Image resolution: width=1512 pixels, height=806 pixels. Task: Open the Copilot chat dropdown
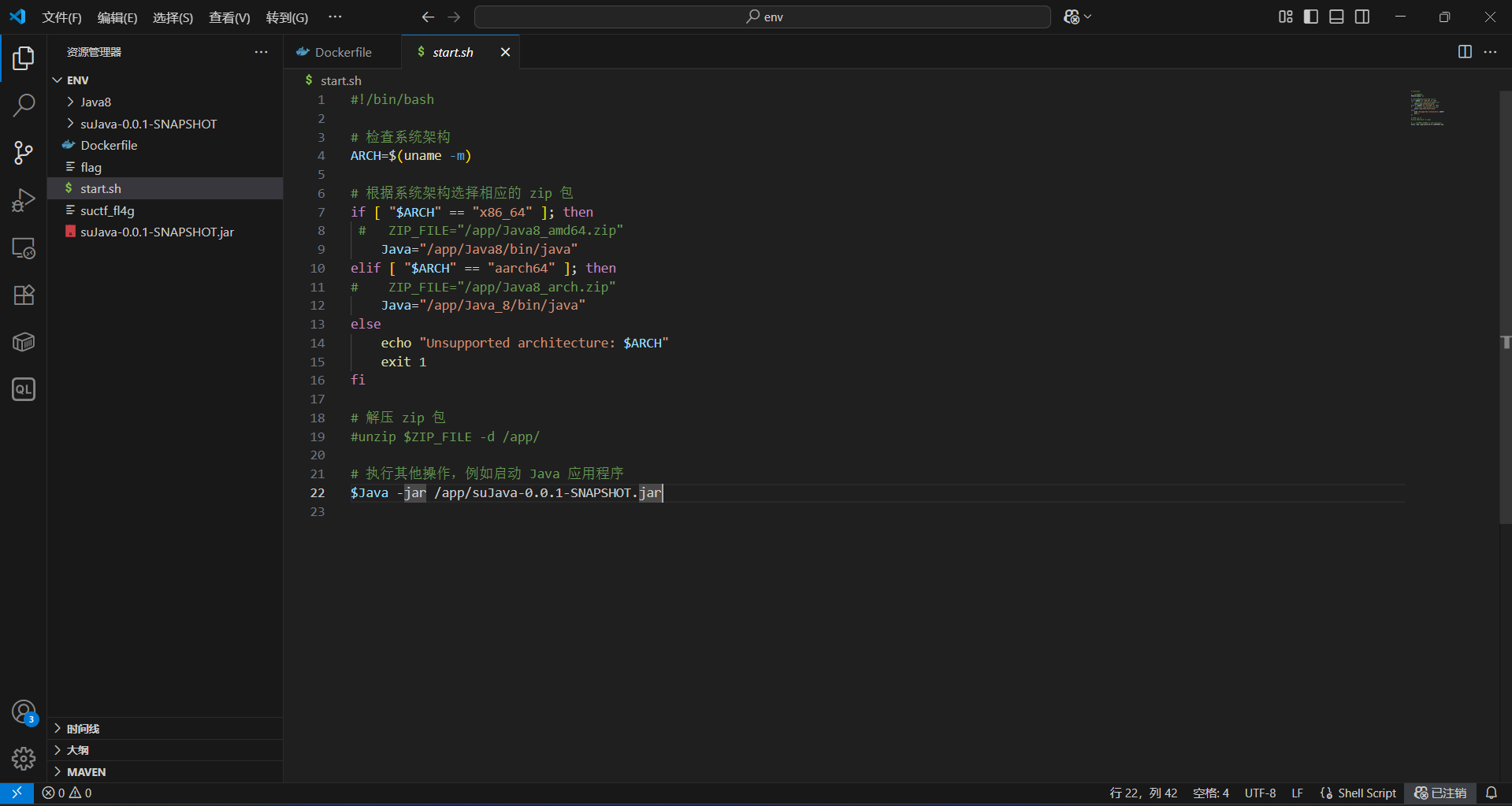tap(1077, 17)
